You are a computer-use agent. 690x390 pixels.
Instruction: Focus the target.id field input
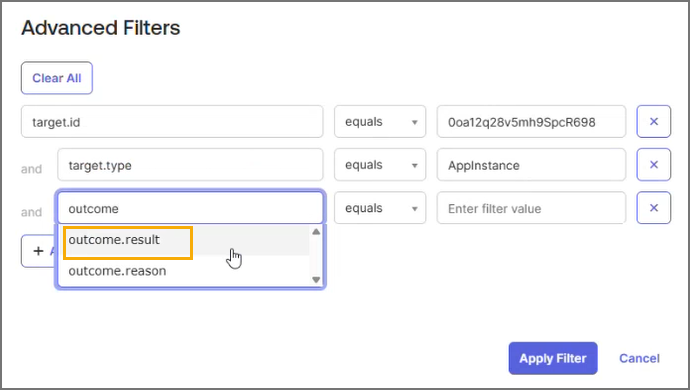coord(172,121)
